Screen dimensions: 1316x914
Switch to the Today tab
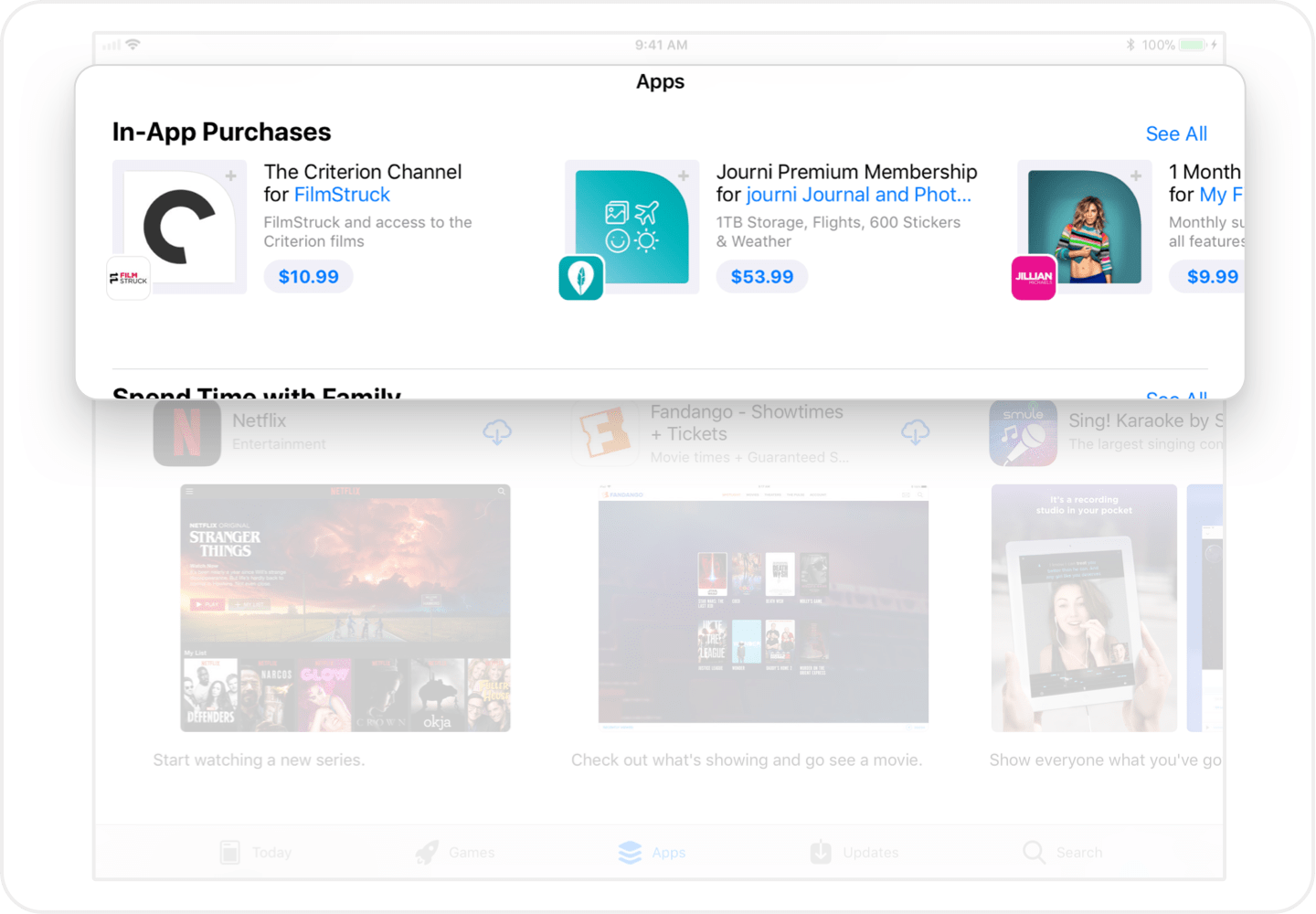coord(257,853)
